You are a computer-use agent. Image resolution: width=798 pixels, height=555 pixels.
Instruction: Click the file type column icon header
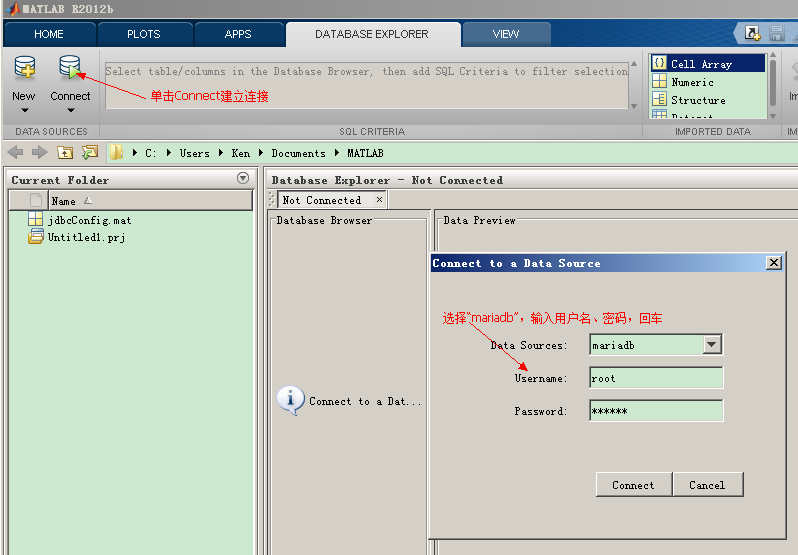click(36, 200)
